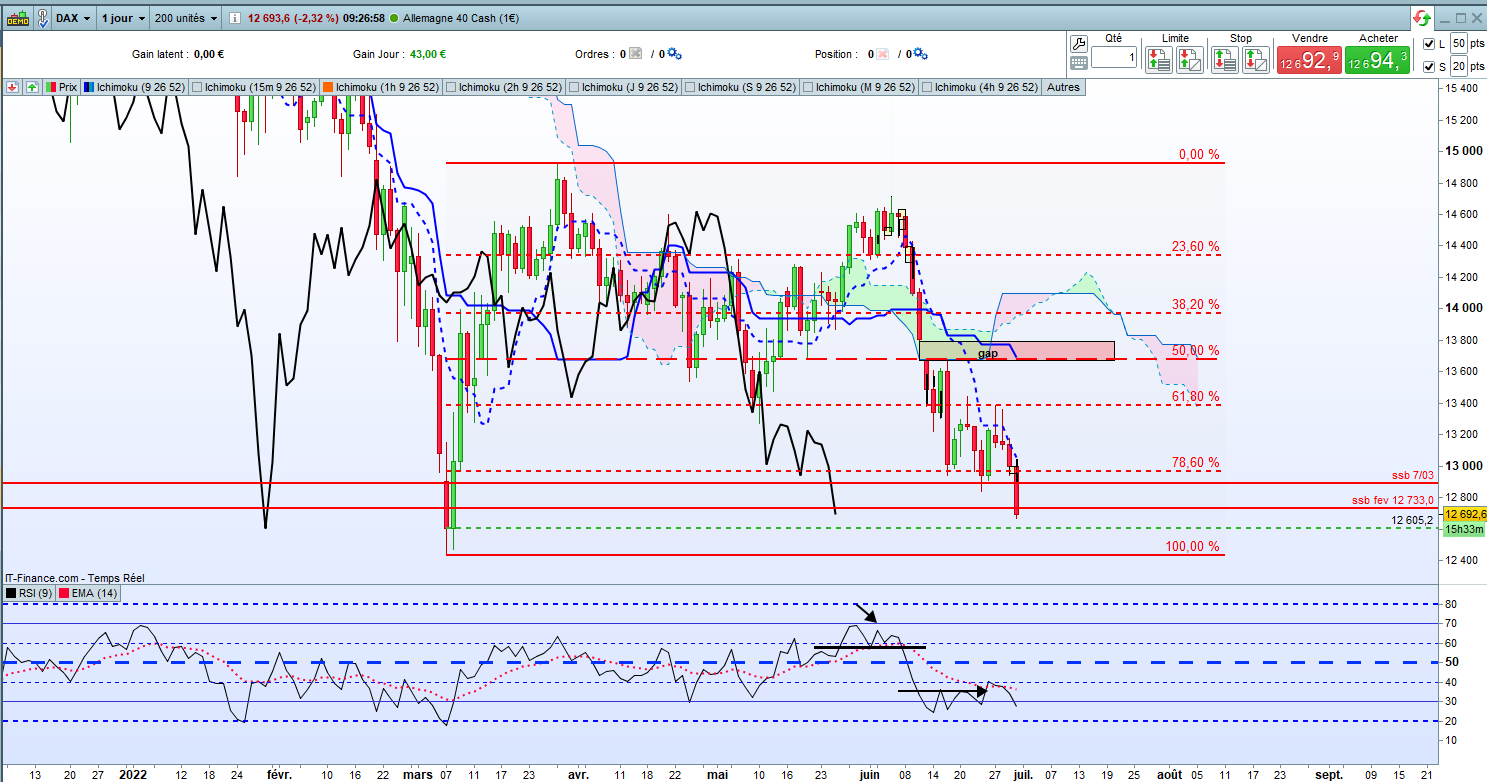Screen dimensions: 1487x782
Task: Open position settings gear beside Position
Action: (x=921, y=54)
